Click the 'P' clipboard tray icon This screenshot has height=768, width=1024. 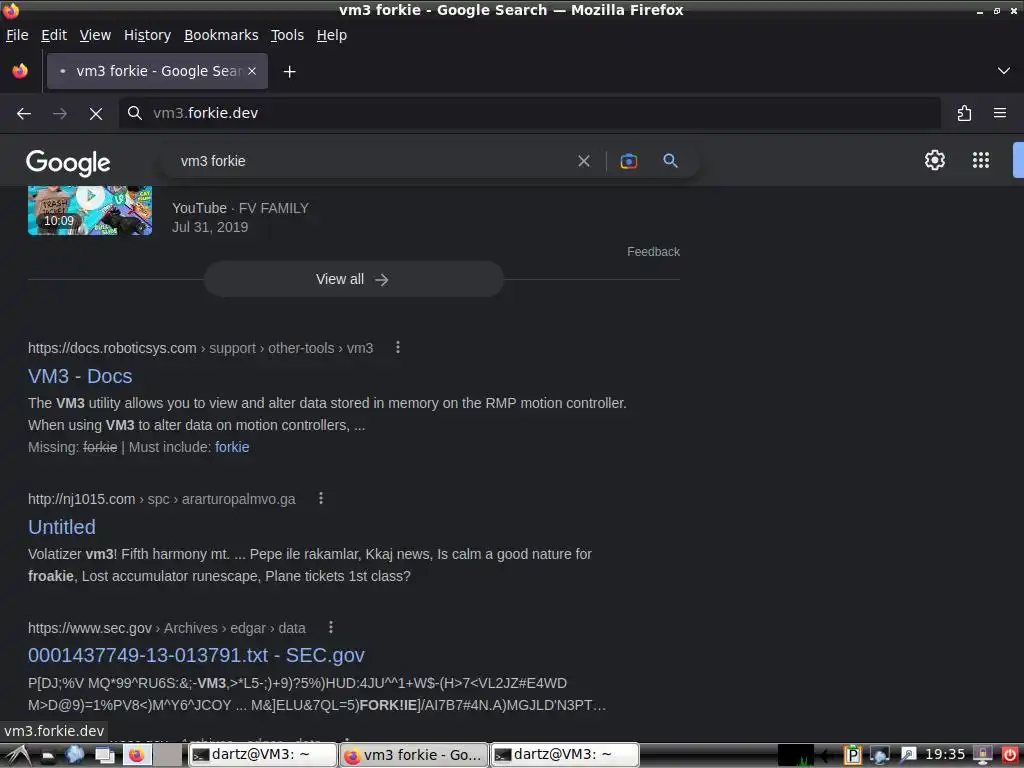pyautogui.click(x=852, y=756)
